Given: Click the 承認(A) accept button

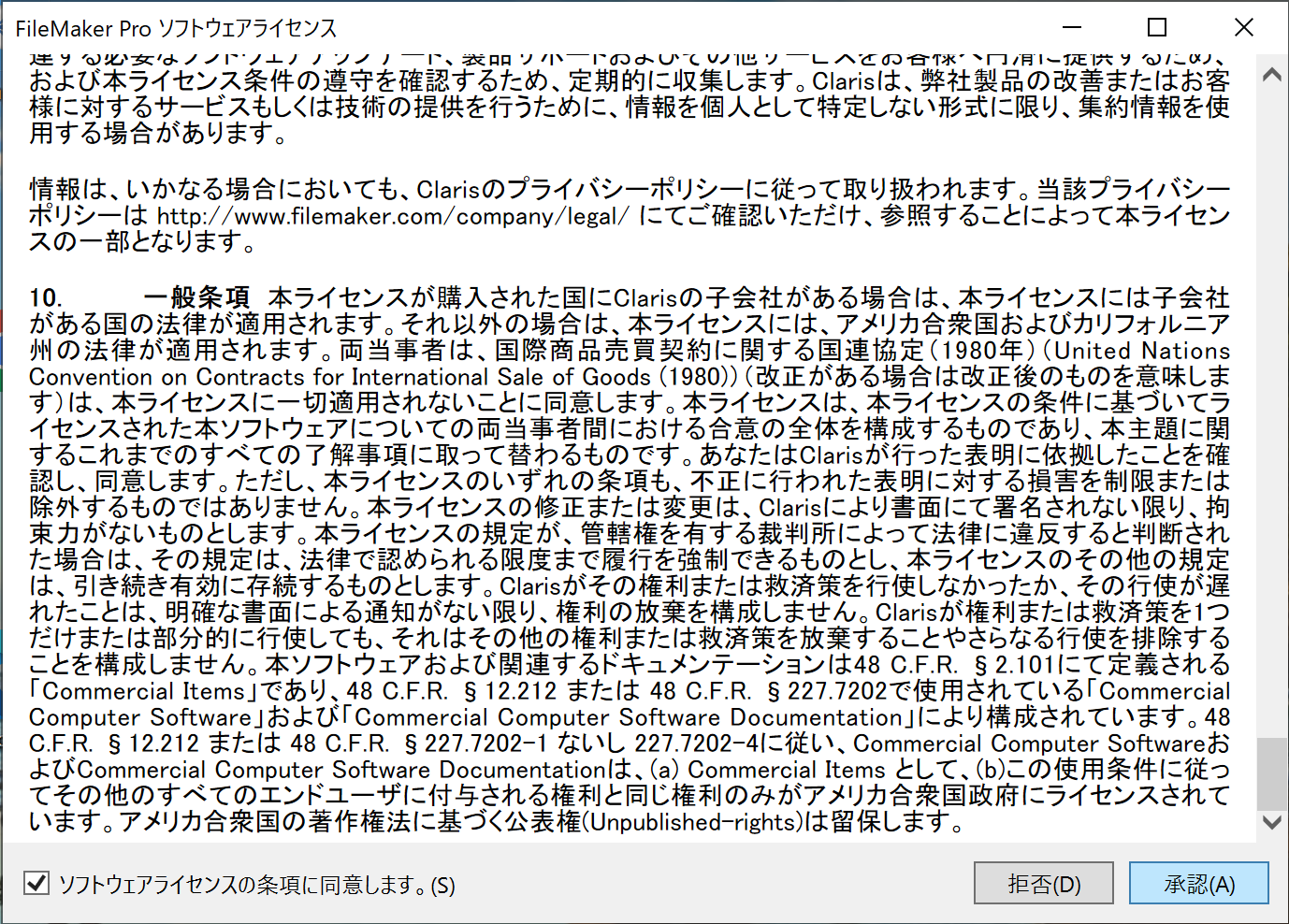Looking at the screenshot, I should tap(1199, 884).
